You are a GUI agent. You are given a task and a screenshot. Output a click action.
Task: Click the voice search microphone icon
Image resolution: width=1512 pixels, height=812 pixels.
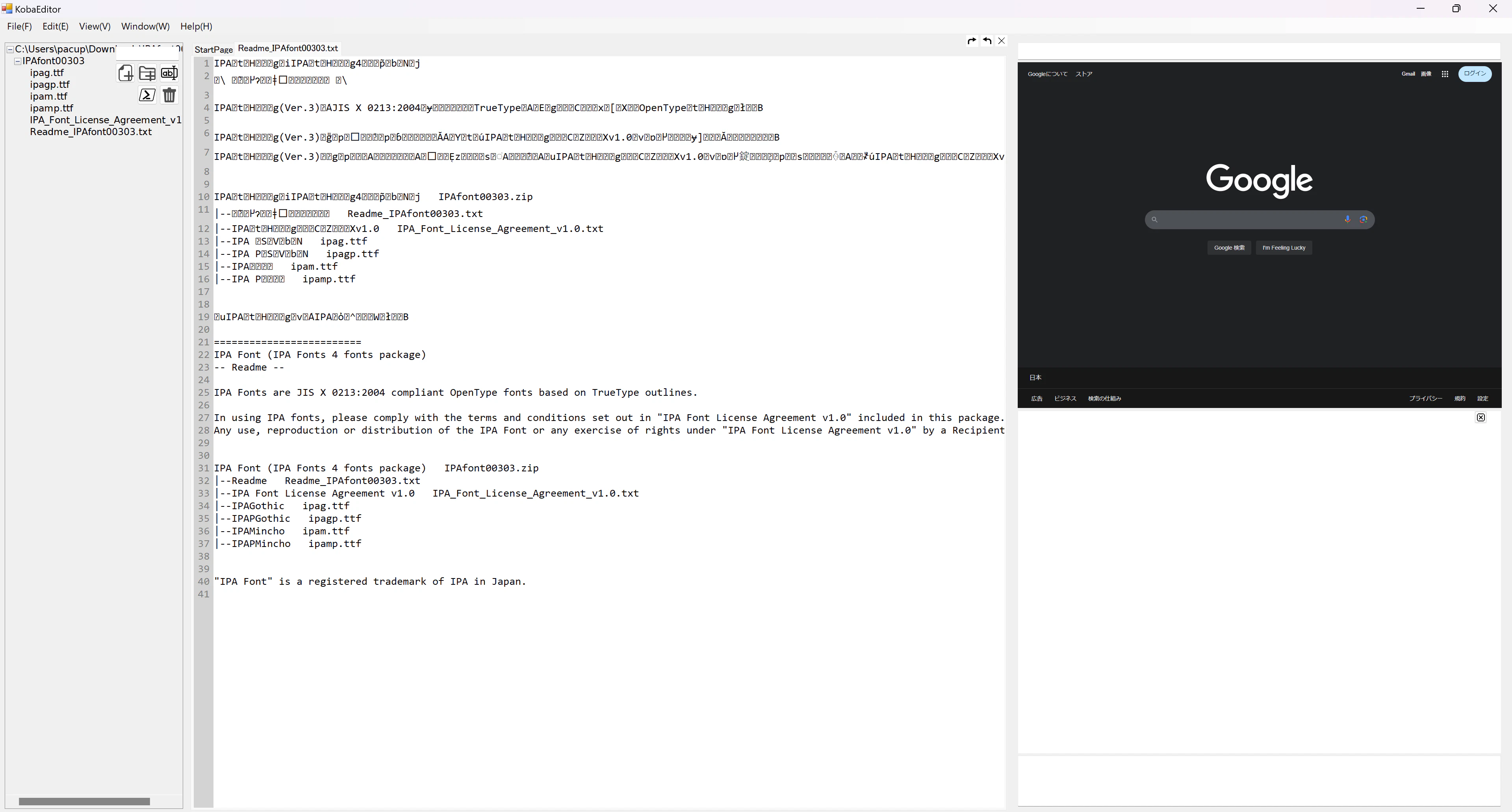click(1348, 219)
